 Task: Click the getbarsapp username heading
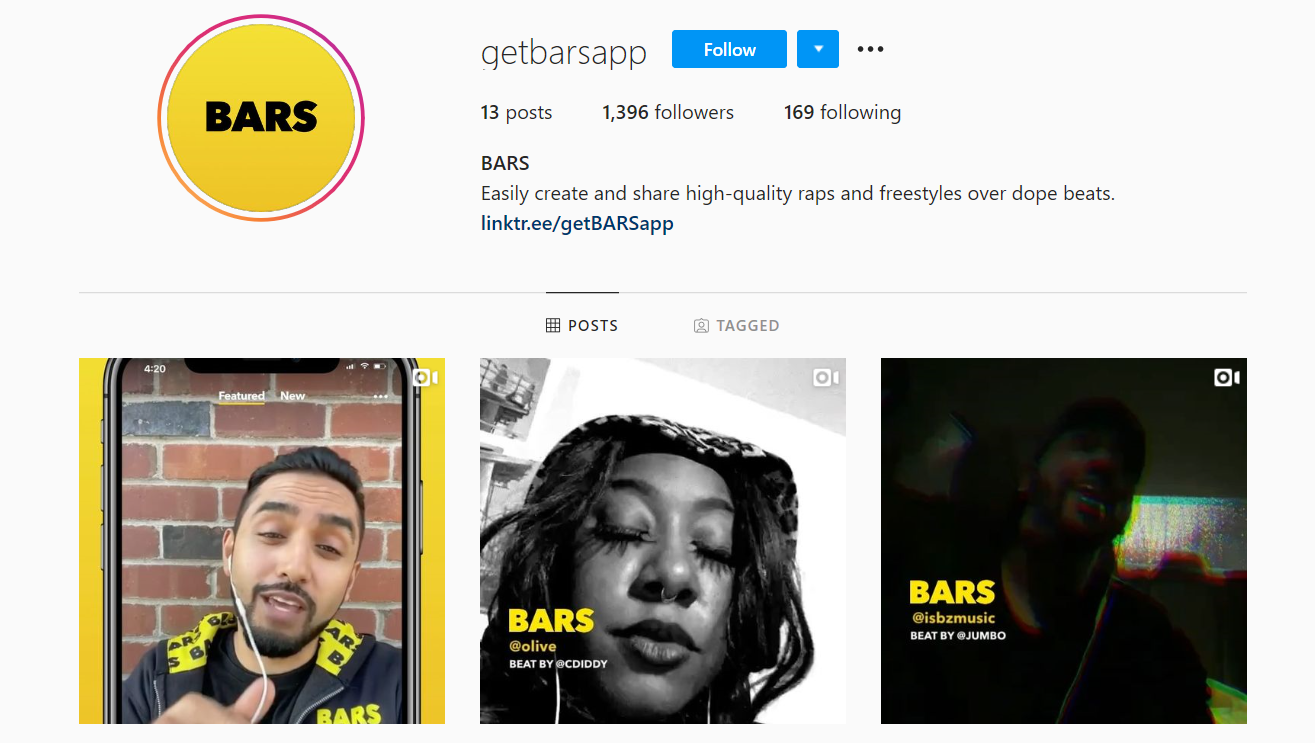564,51
